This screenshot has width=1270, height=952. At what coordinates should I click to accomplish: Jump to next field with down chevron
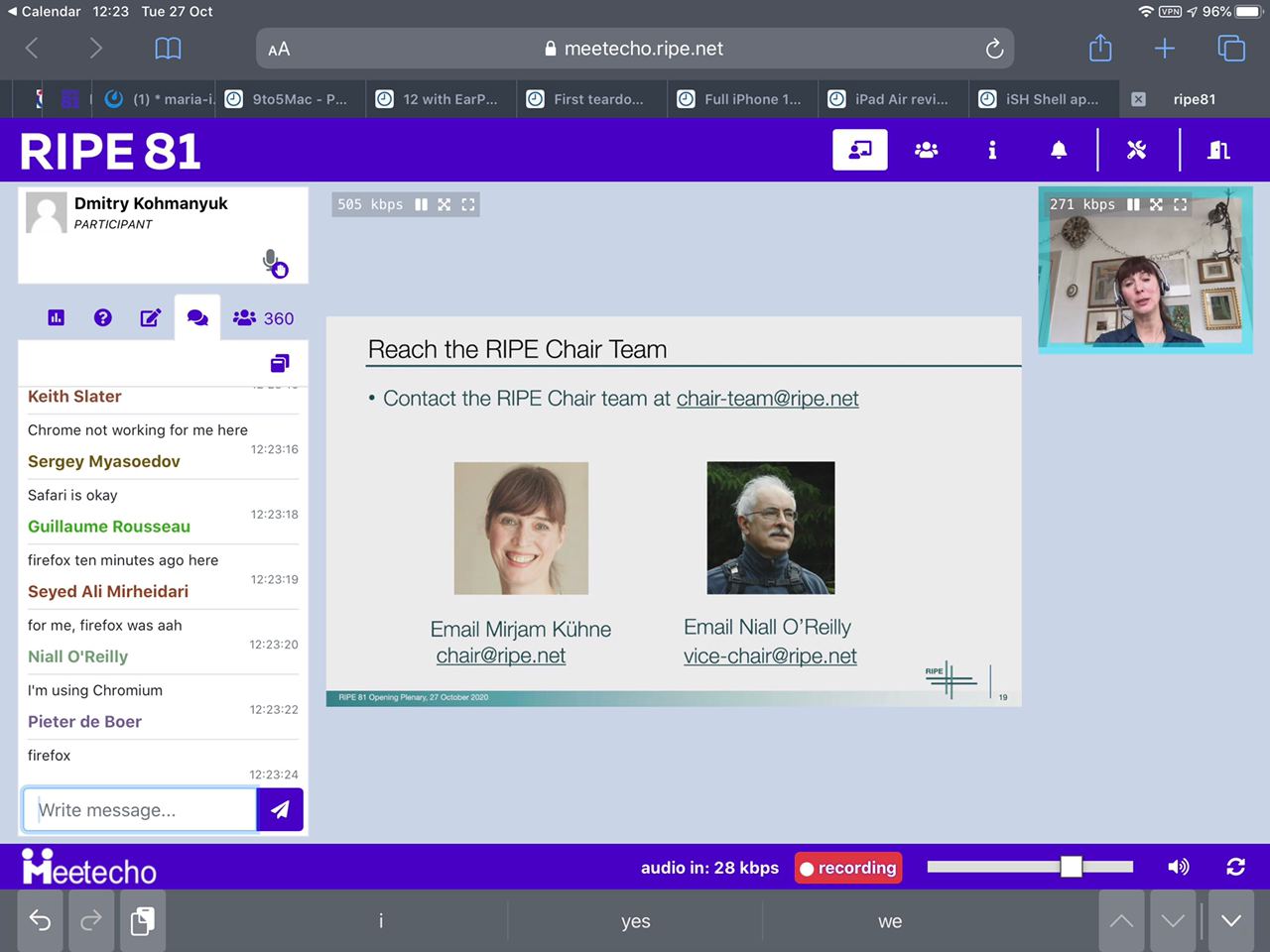point(1173,920)
